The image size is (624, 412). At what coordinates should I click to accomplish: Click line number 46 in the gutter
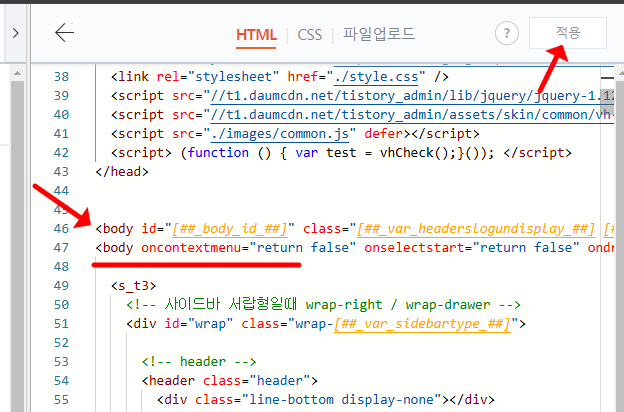[x=61, y=228]
